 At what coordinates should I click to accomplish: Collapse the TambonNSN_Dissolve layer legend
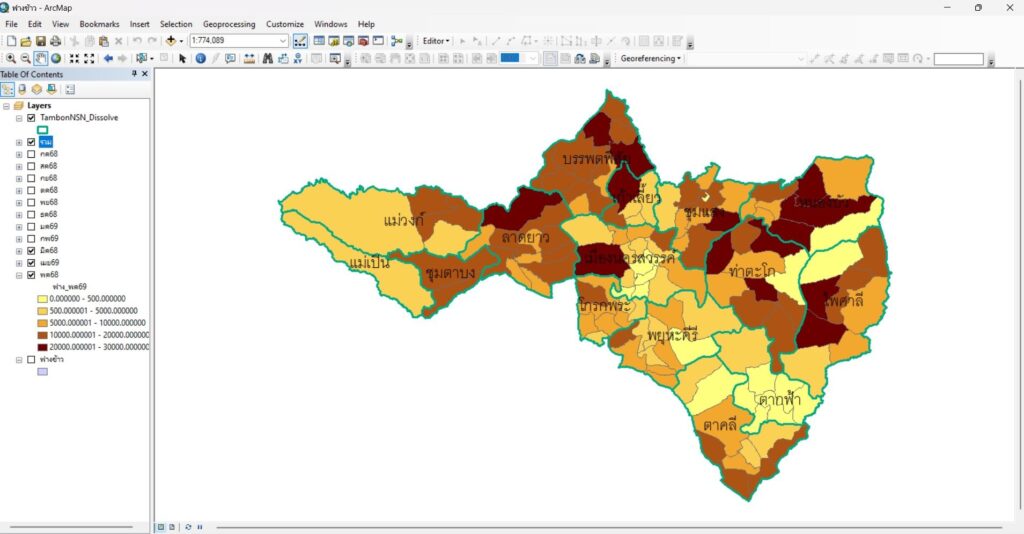point(19,117)
